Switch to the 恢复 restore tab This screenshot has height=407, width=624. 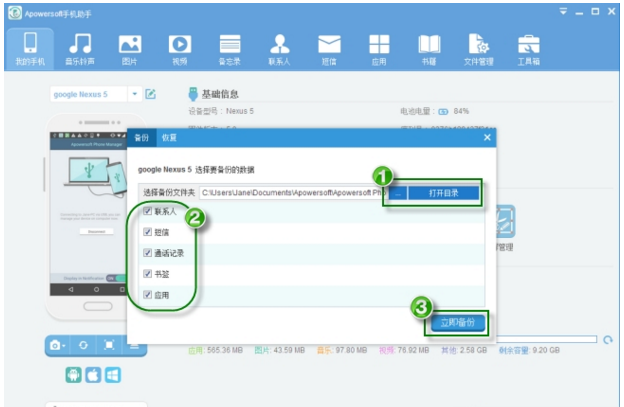(169, 138)
